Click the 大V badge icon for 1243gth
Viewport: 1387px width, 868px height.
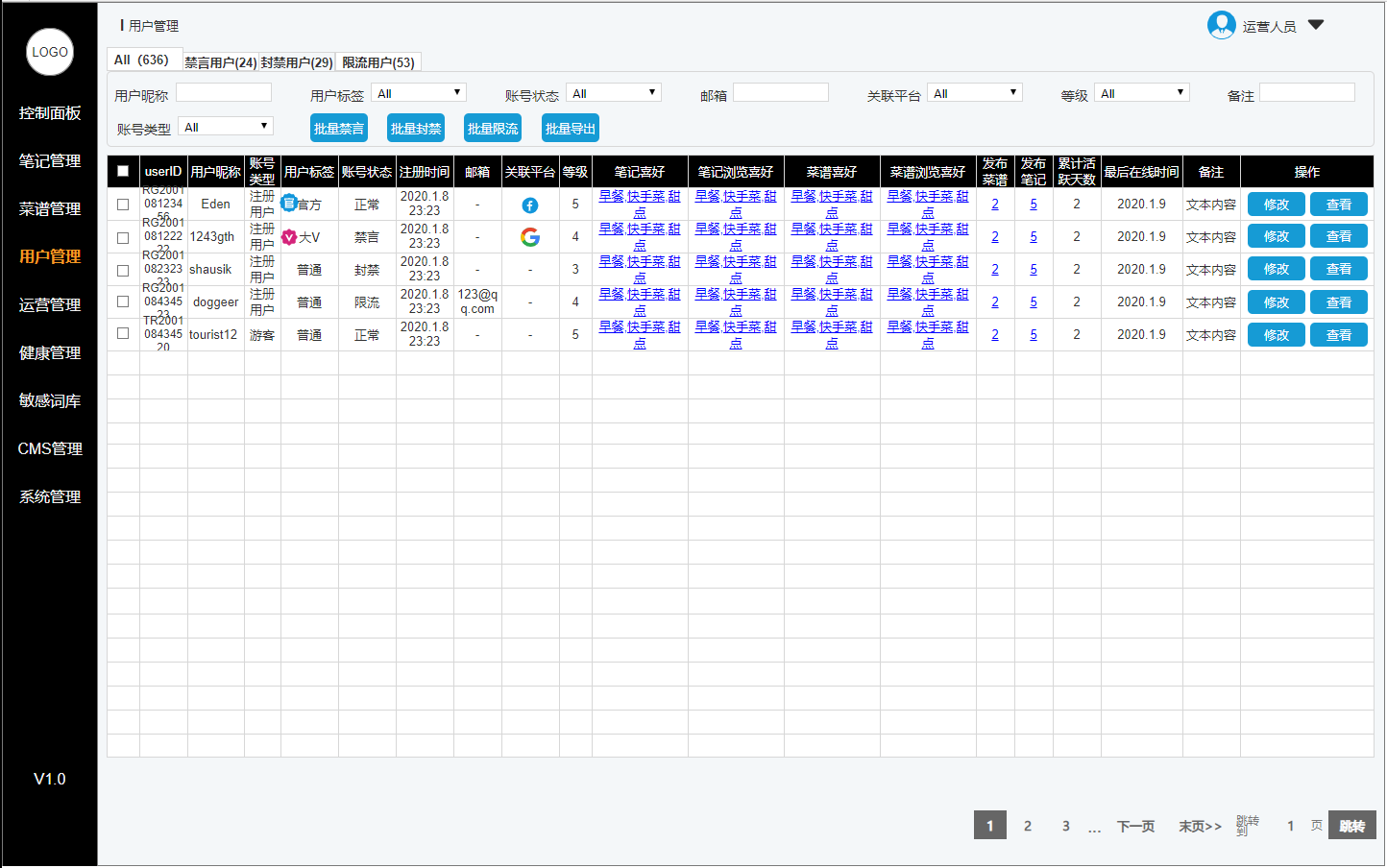(289, 237)
